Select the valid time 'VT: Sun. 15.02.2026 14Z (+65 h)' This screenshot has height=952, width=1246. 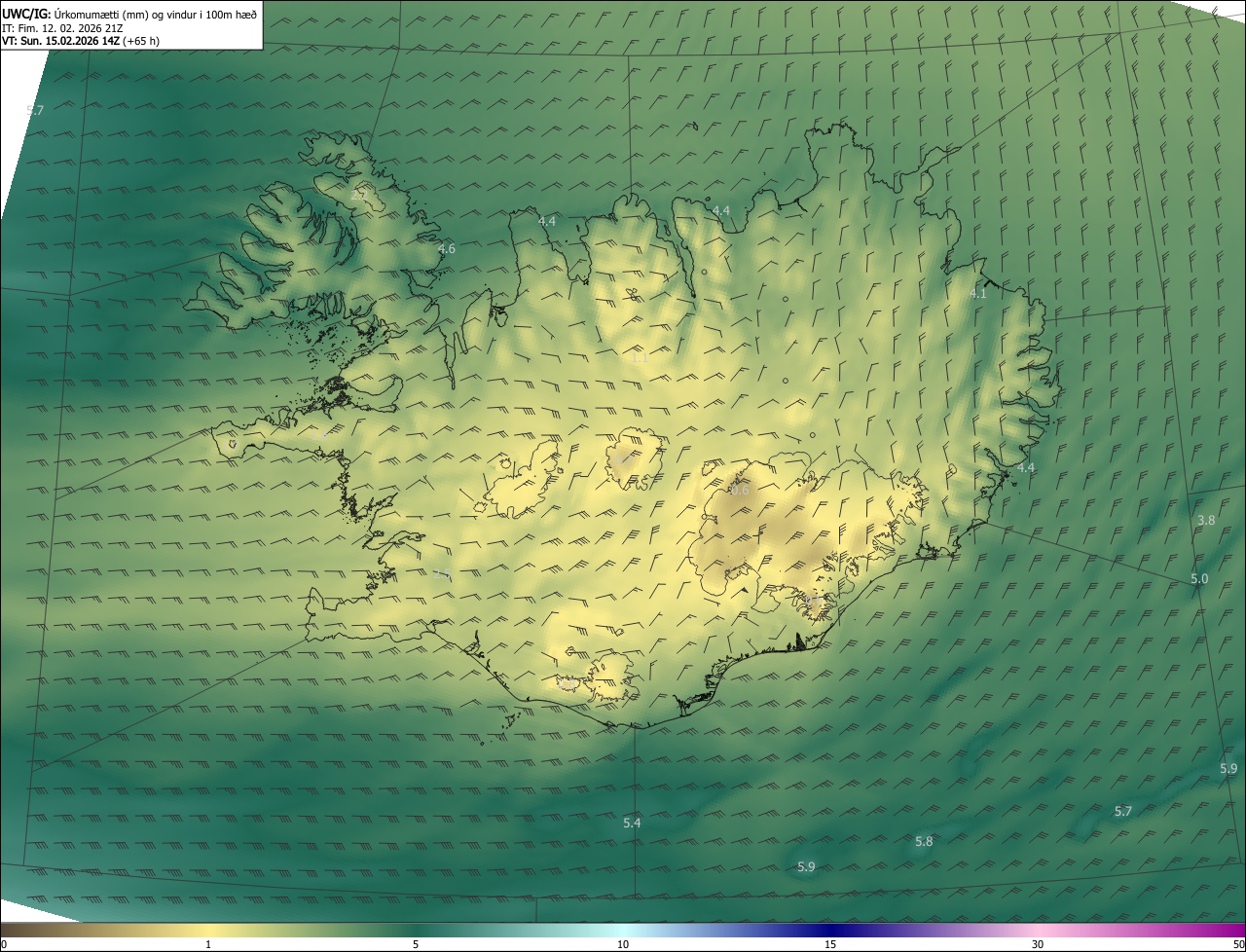tap(81, 41)
